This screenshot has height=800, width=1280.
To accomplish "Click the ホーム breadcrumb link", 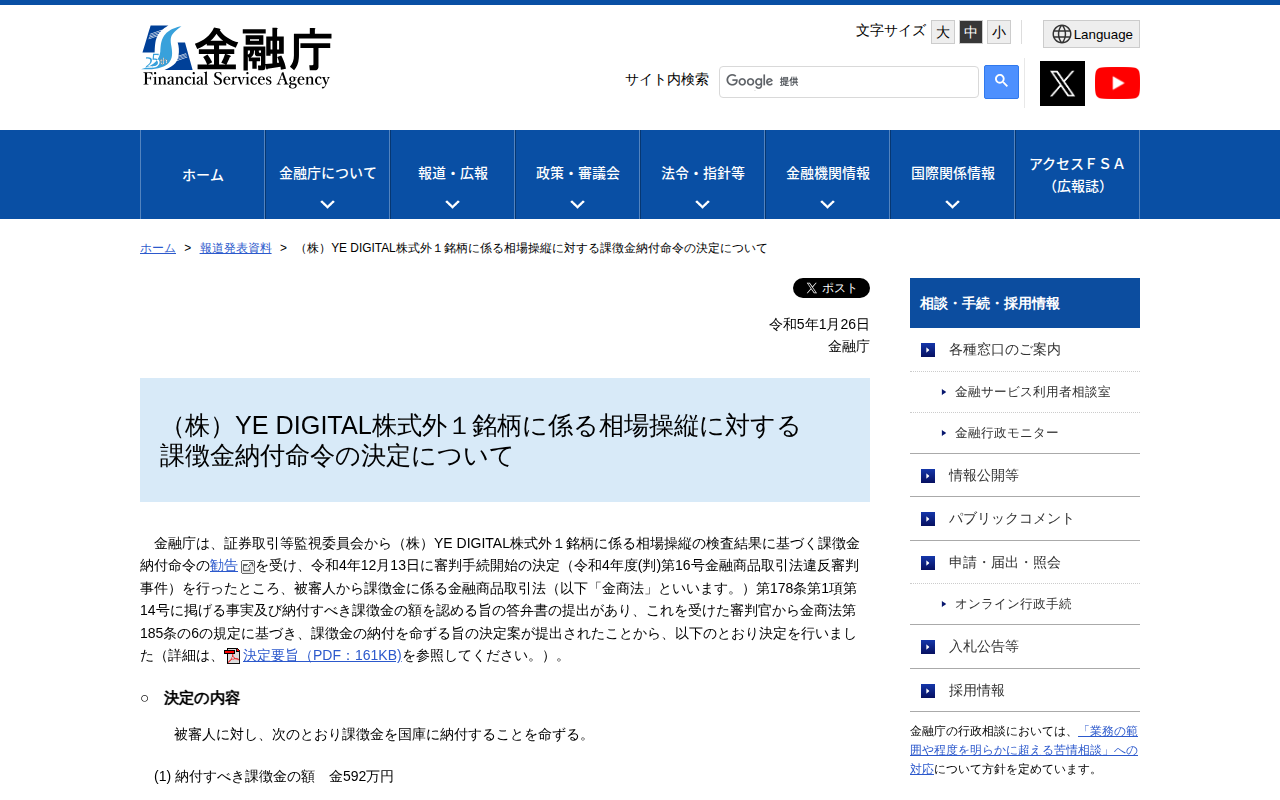I will coord(158,248).
